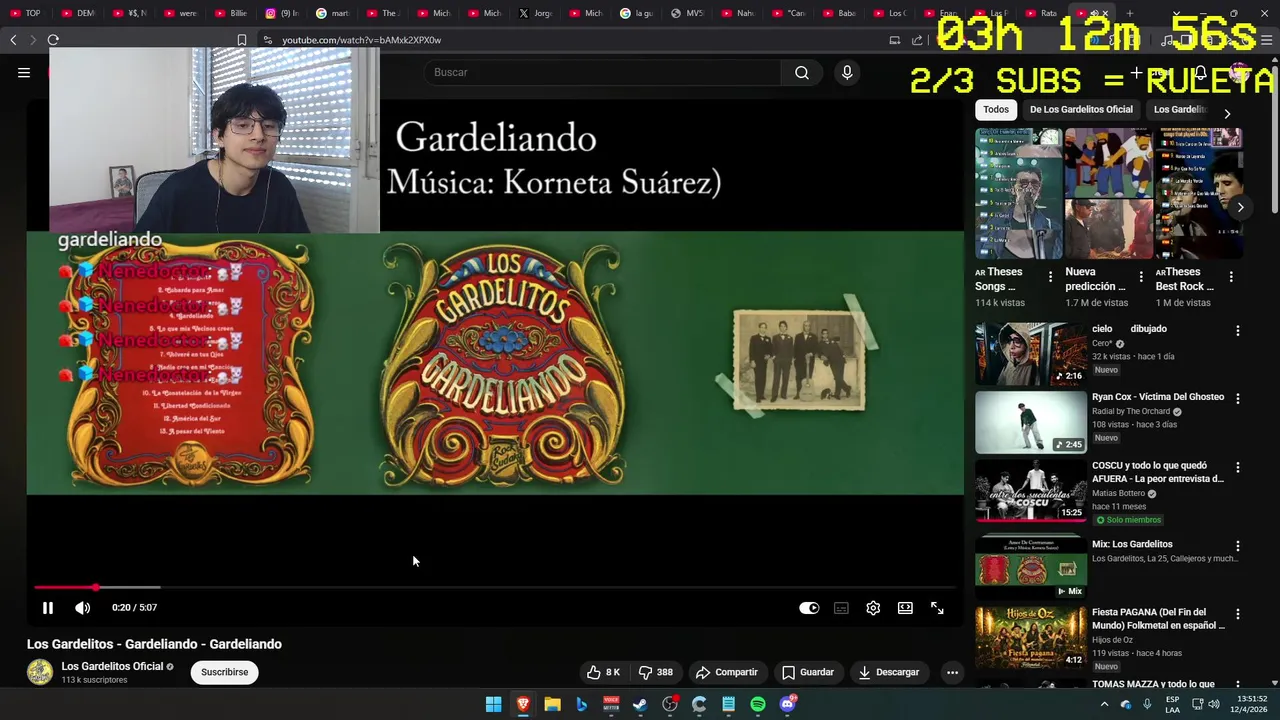Pause the Gardeliando video

[x=47, y=608]
